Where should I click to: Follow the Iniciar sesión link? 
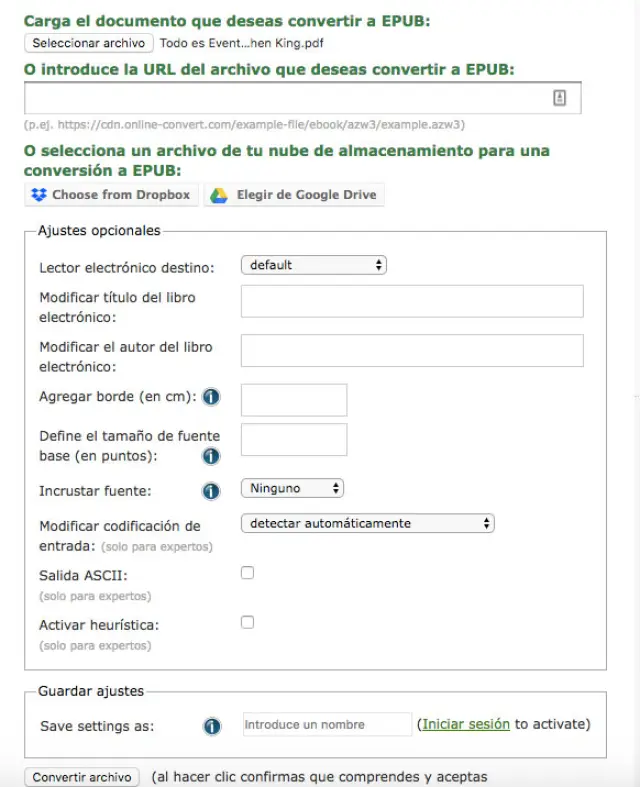tap(466, 724)
